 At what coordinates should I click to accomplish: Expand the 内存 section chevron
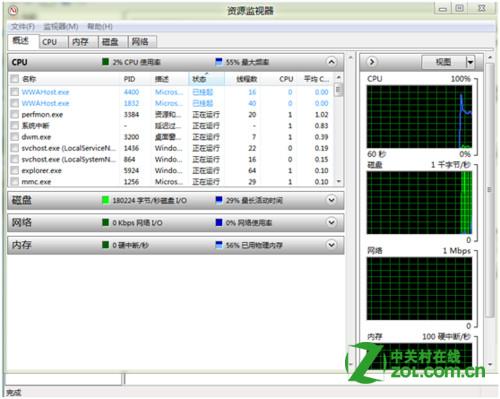[331, 245]
